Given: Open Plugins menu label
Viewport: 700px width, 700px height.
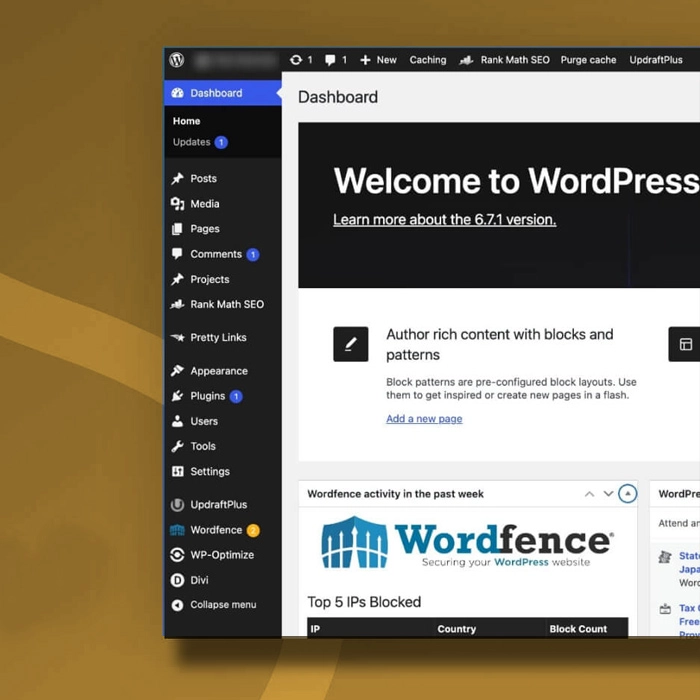Looking at the screenshot, I should (x=208, y=396).
